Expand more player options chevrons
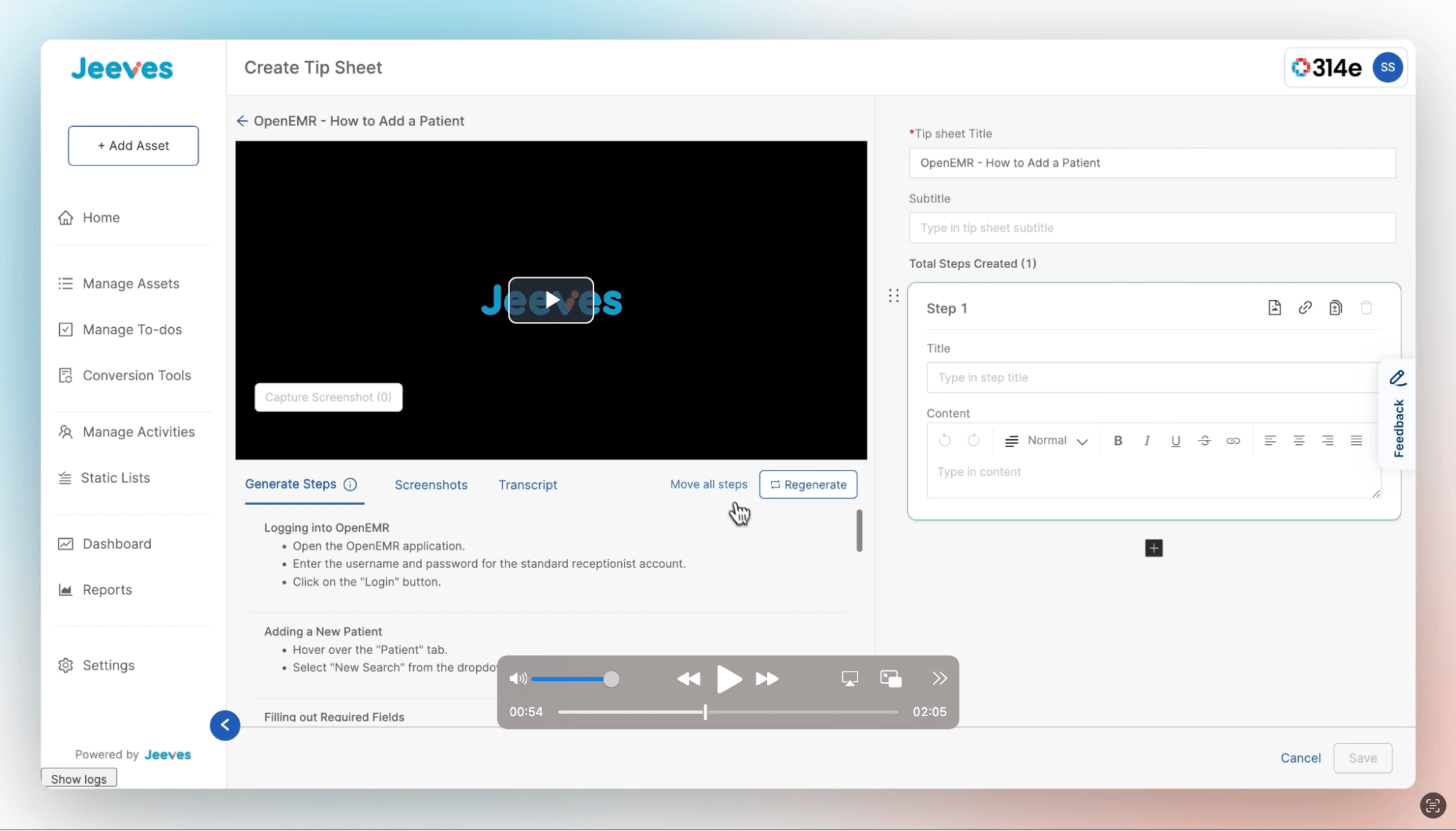The width and height of the screenshot is (1456, 831). click(940, 679)
